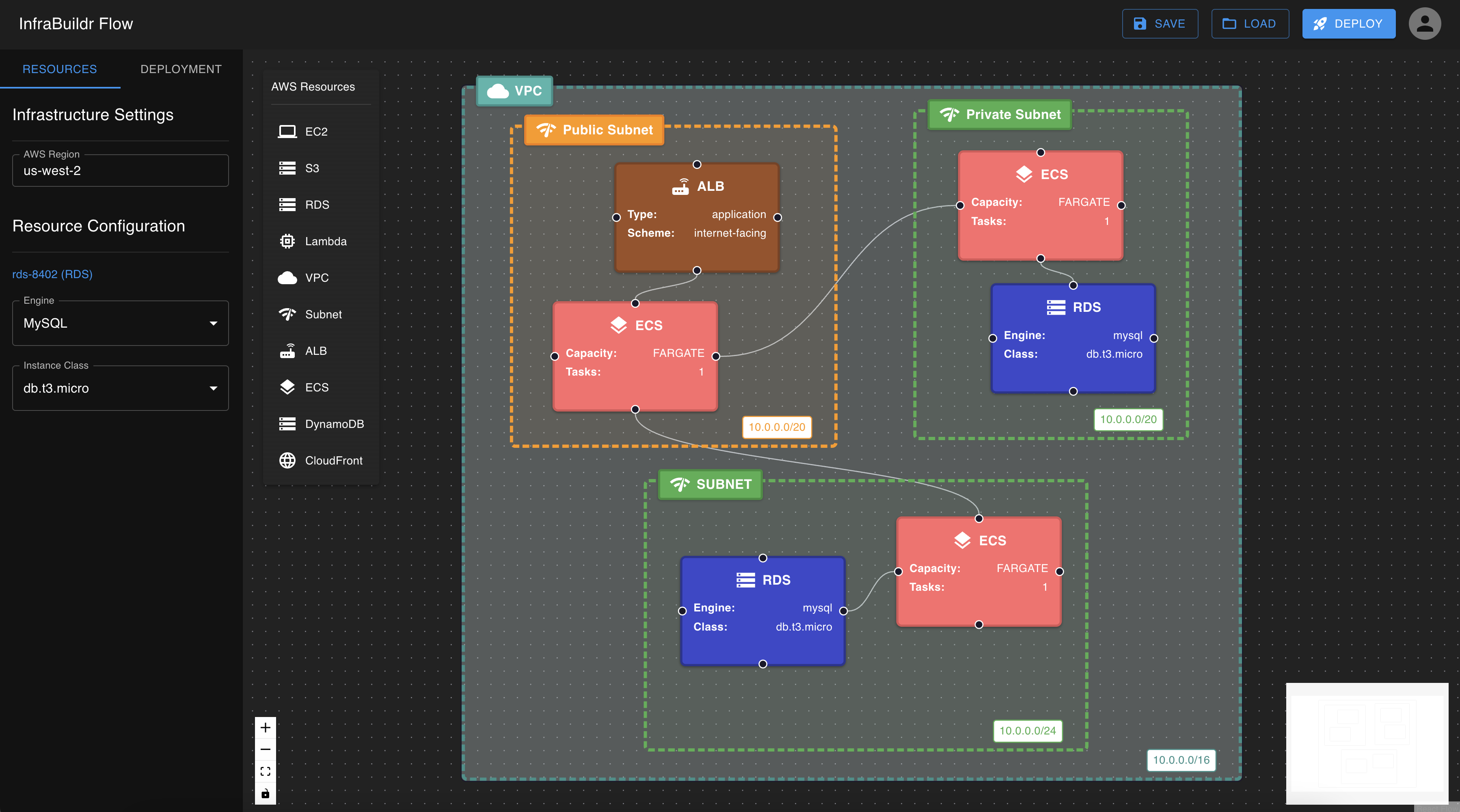Click the ALB node's top connection handle
Viewport: 1460px width, 812px height.
coord(697,164)
